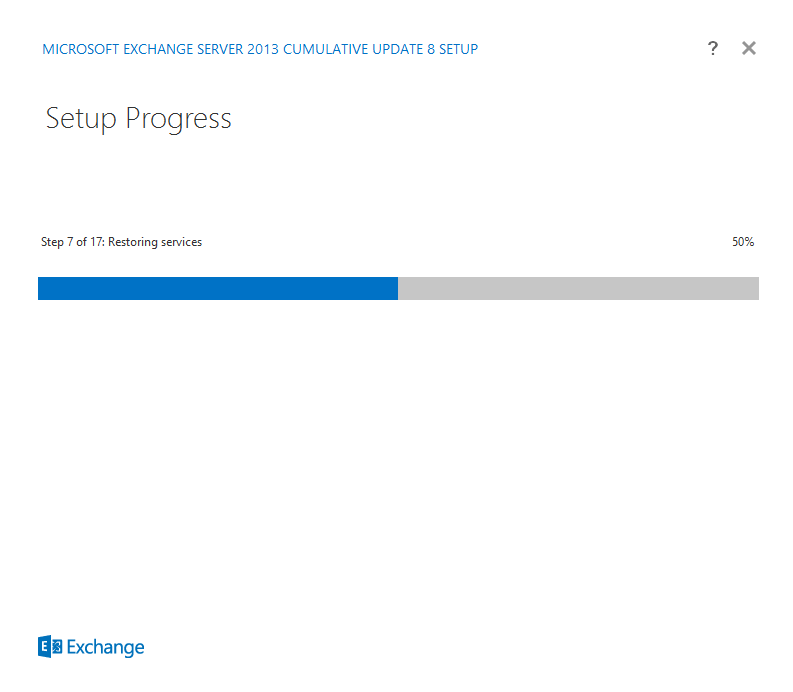Click the word EXCHANGE in the title
The image size is (793, 692).
pos(158,49)
